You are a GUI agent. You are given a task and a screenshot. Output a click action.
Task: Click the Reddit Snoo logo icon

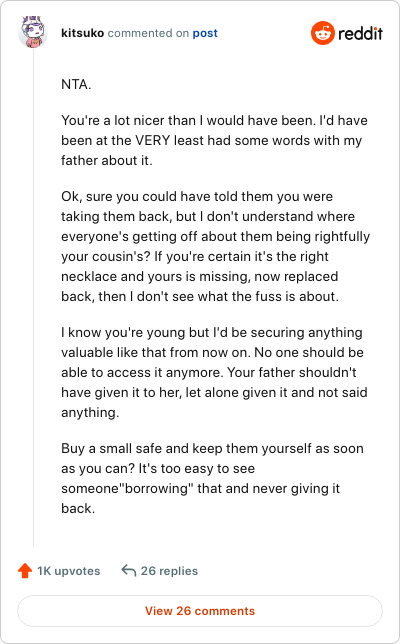(323, 33)
